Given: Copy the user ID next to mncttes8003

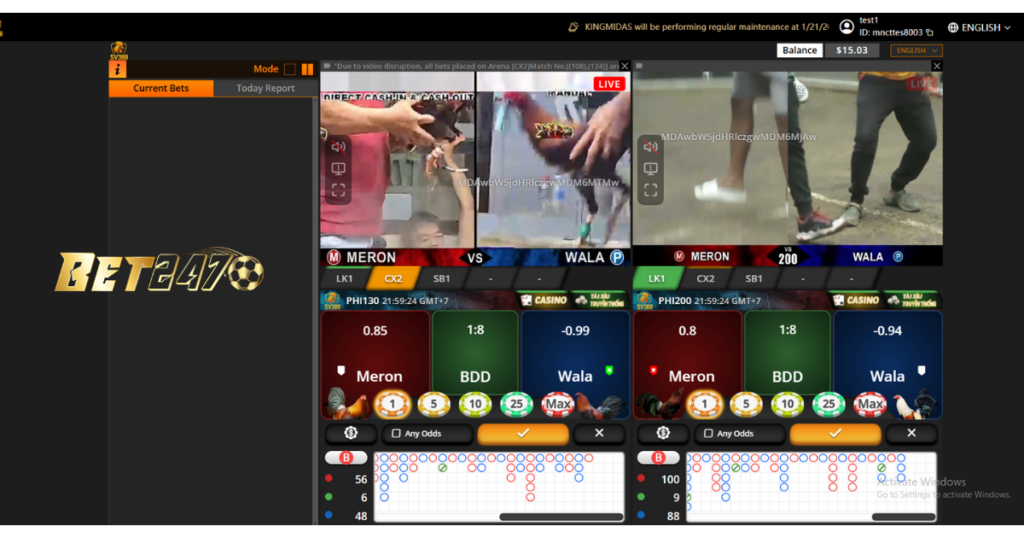Looking at the screenshot, I should [930, 33].
